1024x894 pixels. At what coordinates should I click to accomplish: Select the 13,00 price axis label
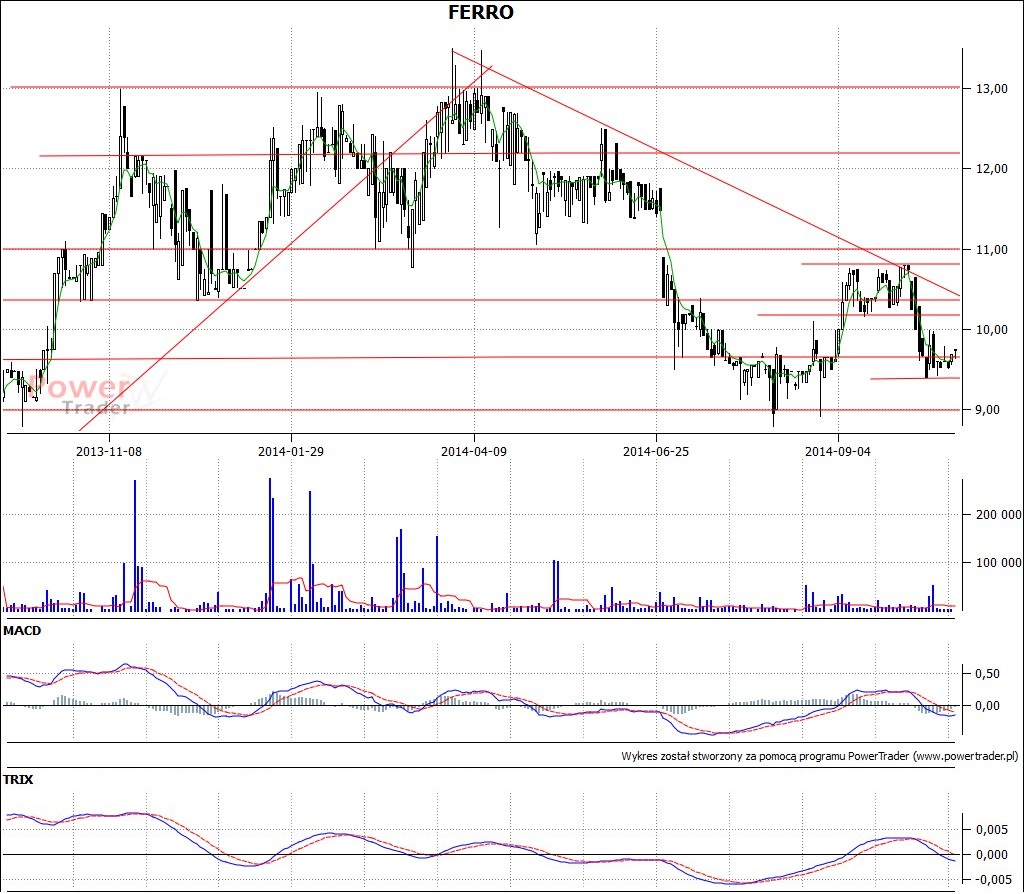click(991, 89)
